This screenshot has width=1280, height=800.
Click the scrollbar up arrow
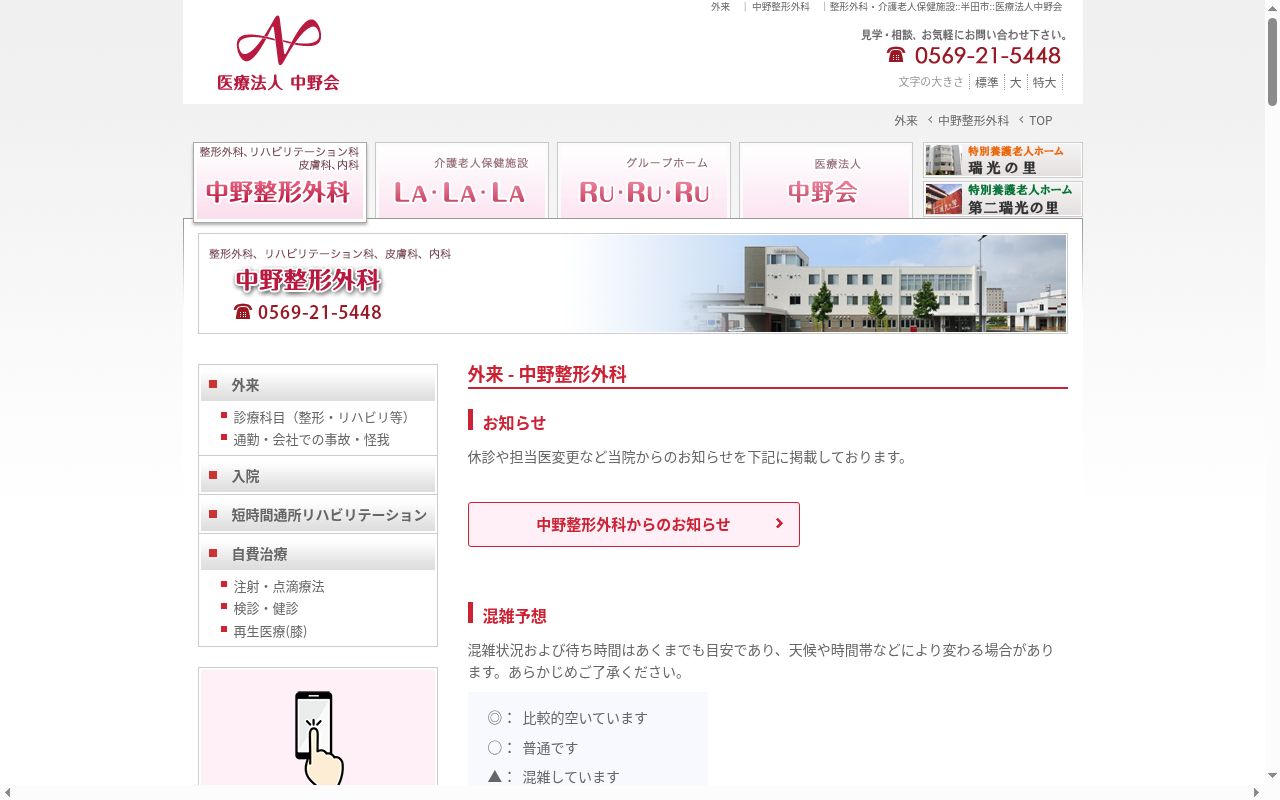coord(1272,7)
